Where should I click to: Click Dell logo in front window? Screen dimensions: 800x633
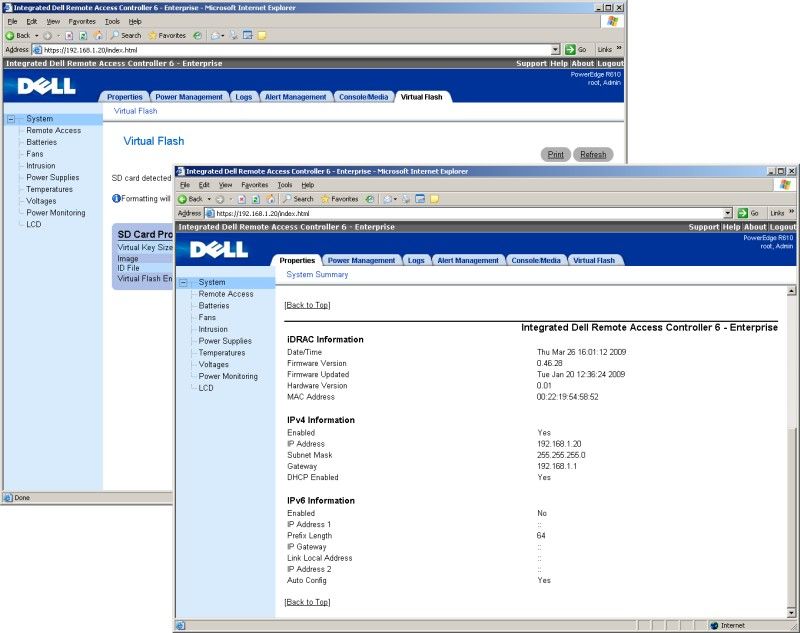pyautogui.click(x=219, y=249)
